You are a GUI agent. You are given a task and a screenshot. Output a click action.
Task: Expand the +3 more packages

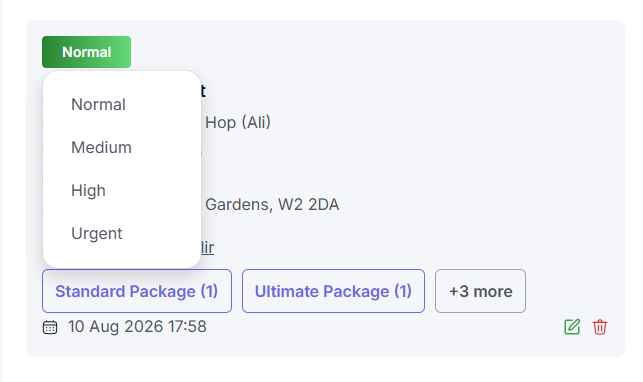point(481,291)
